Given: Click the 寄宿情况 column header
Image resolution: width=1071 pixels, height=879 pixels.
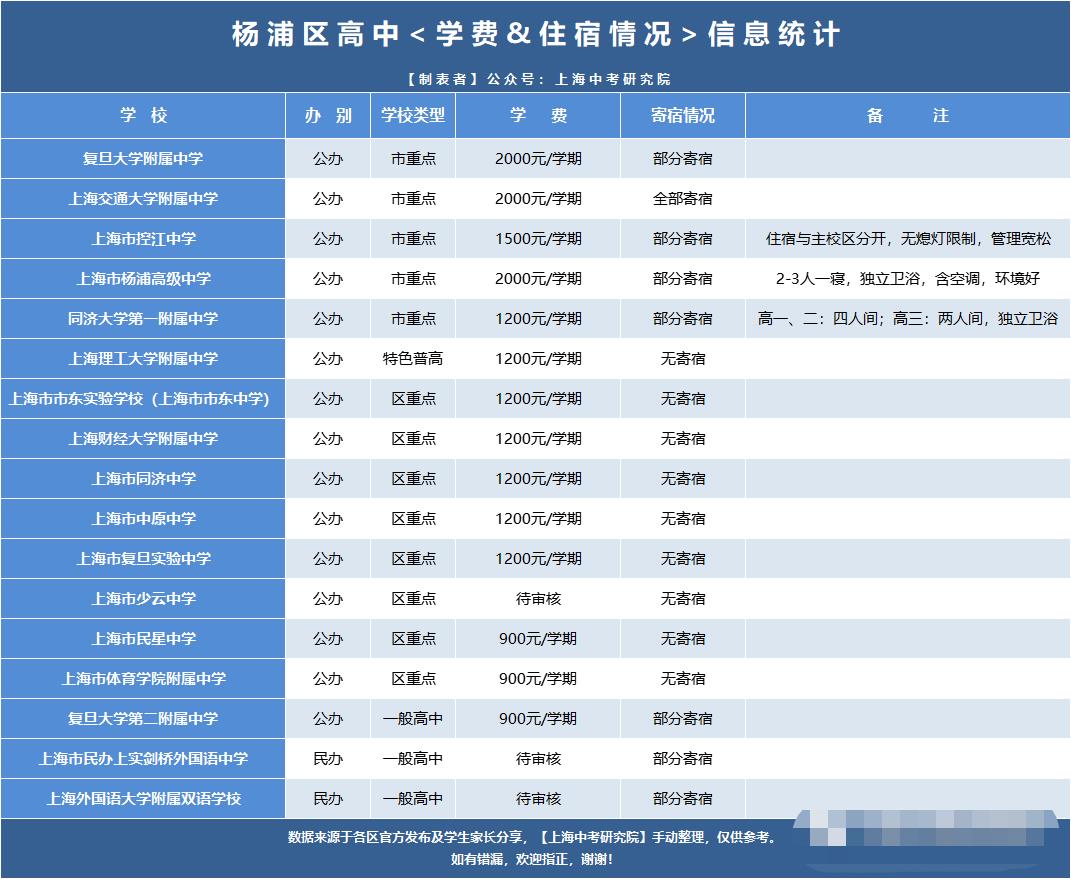Looking at the screenshot, I should pyautogui.click(x=683, y=116).
